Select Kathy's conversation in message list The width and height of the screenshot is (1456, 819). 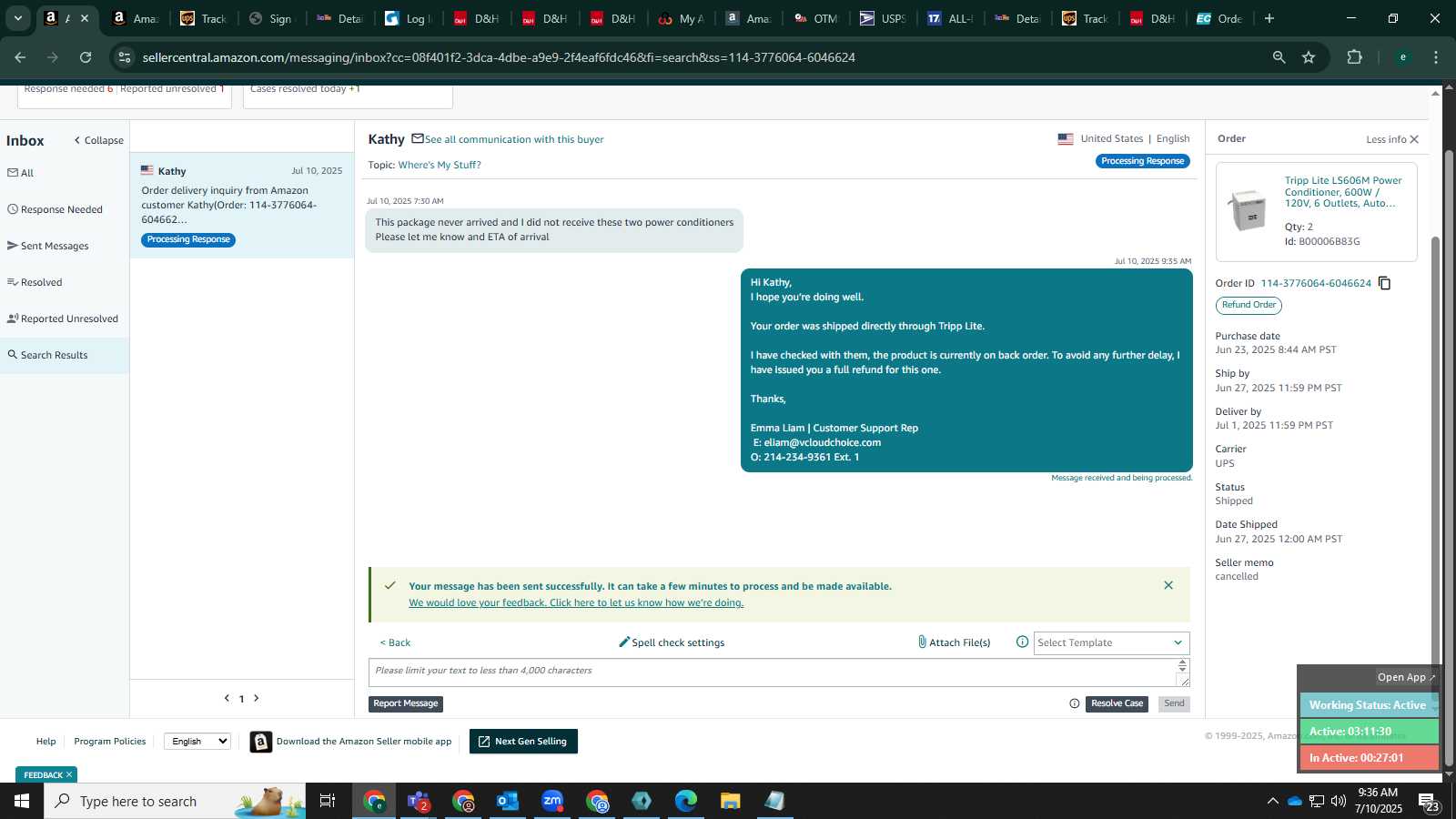point(242,206)
